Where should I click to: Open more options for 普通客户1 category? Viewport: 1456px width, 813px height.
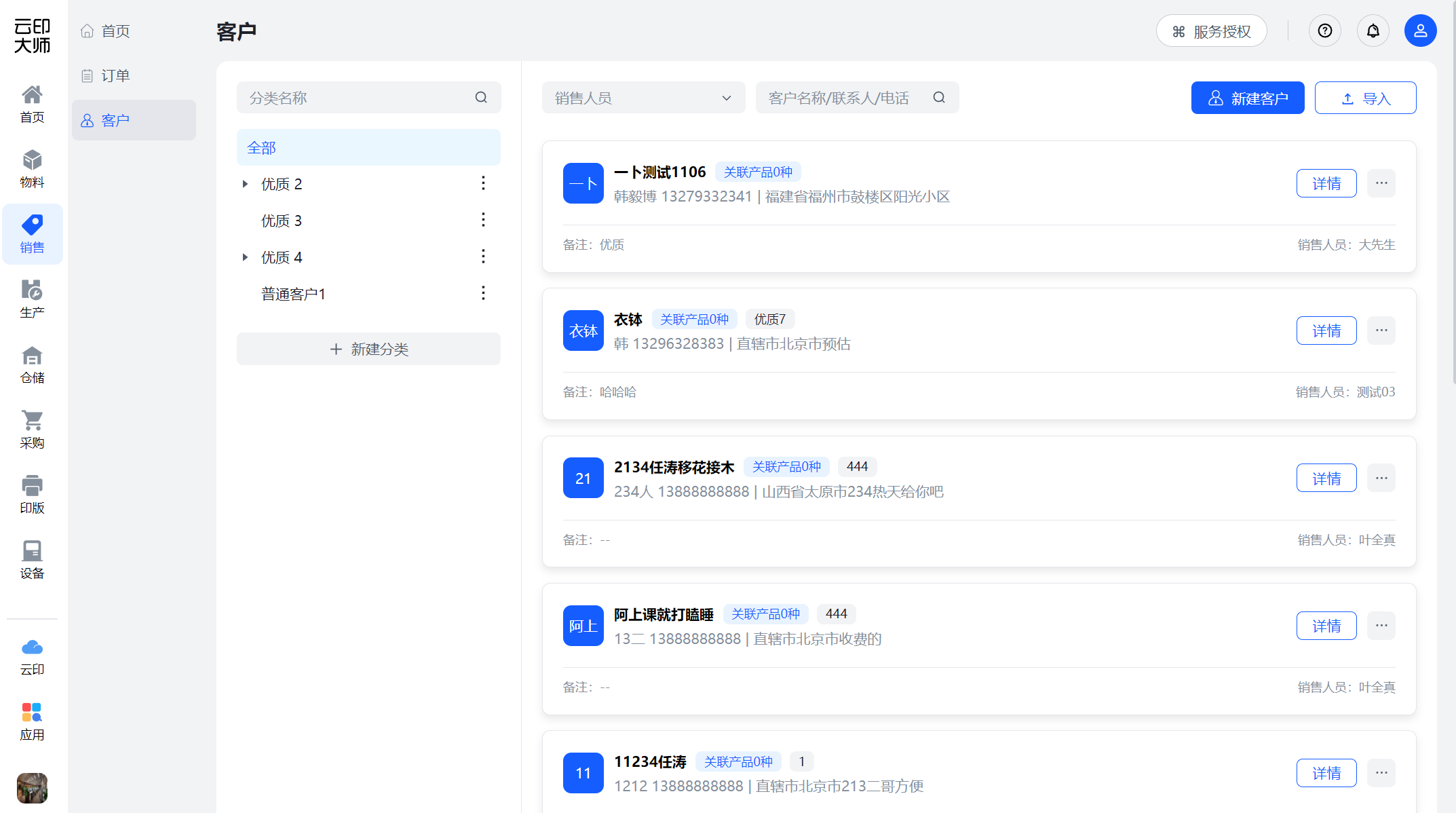coord(483,293)
